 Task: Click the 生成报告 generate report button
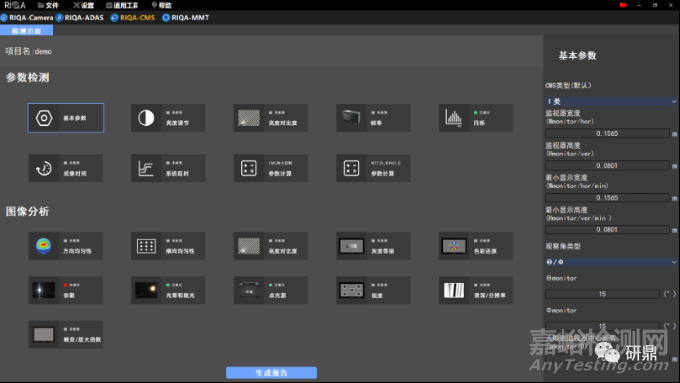click(x=271, y=373)
